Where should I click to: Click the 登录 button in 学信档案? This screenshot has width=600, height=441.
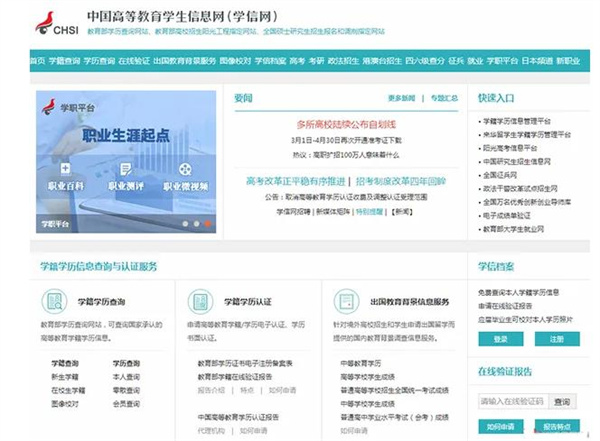501,339
